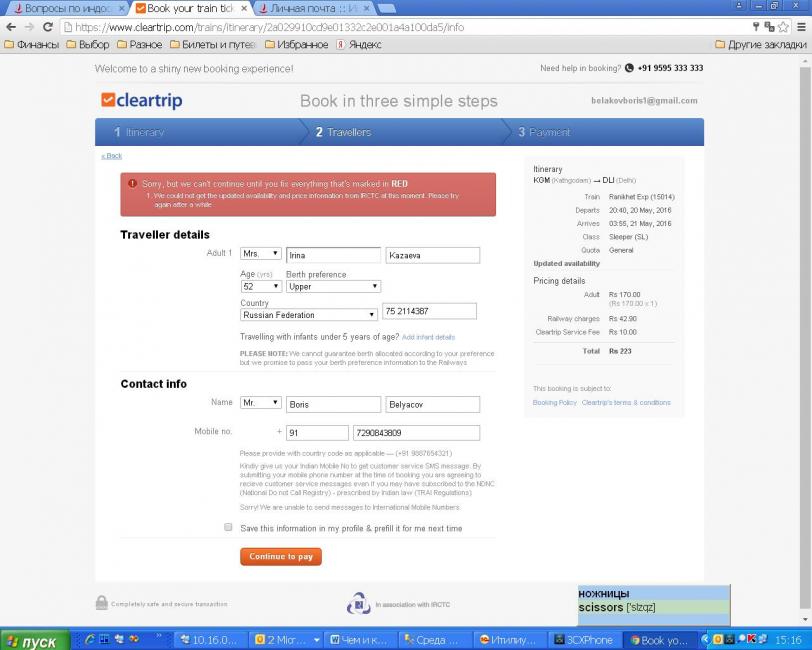
Task: Expand the Age dropdown showing 52
Action: [261, 286]
